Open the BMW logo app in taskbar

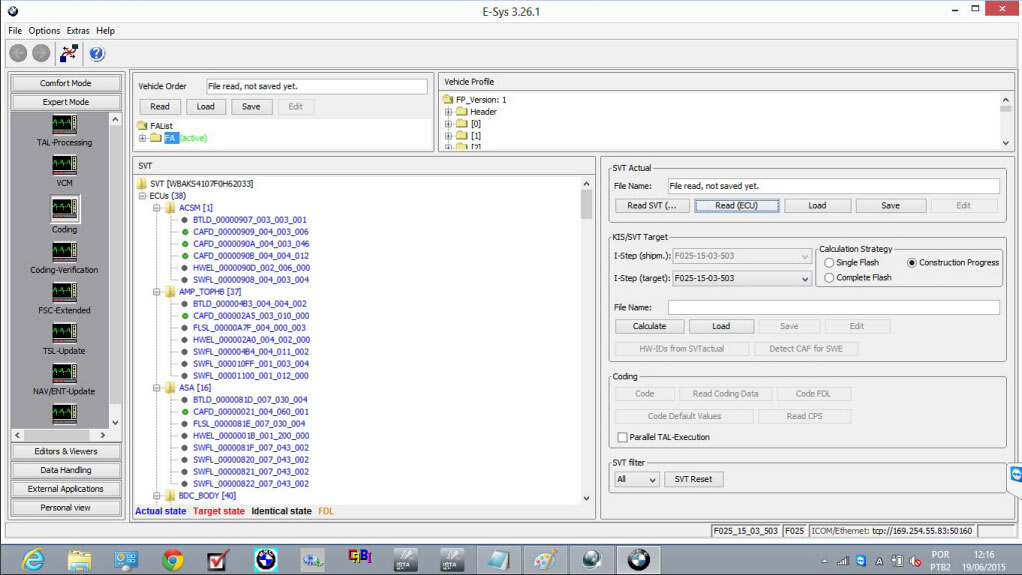pyautogui.click(x=638, y=559)
